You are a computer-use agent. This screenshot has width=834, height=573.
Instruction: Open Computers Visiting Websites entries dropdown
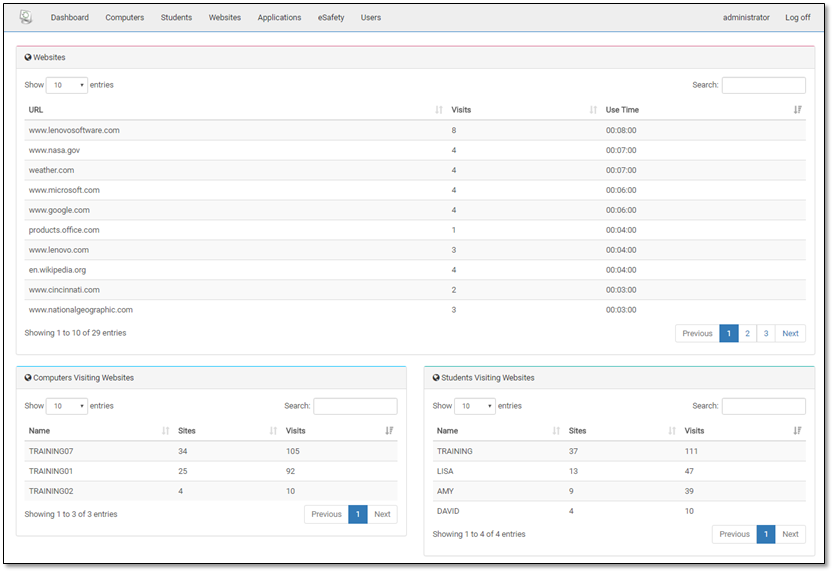click(x=67, y=406)
